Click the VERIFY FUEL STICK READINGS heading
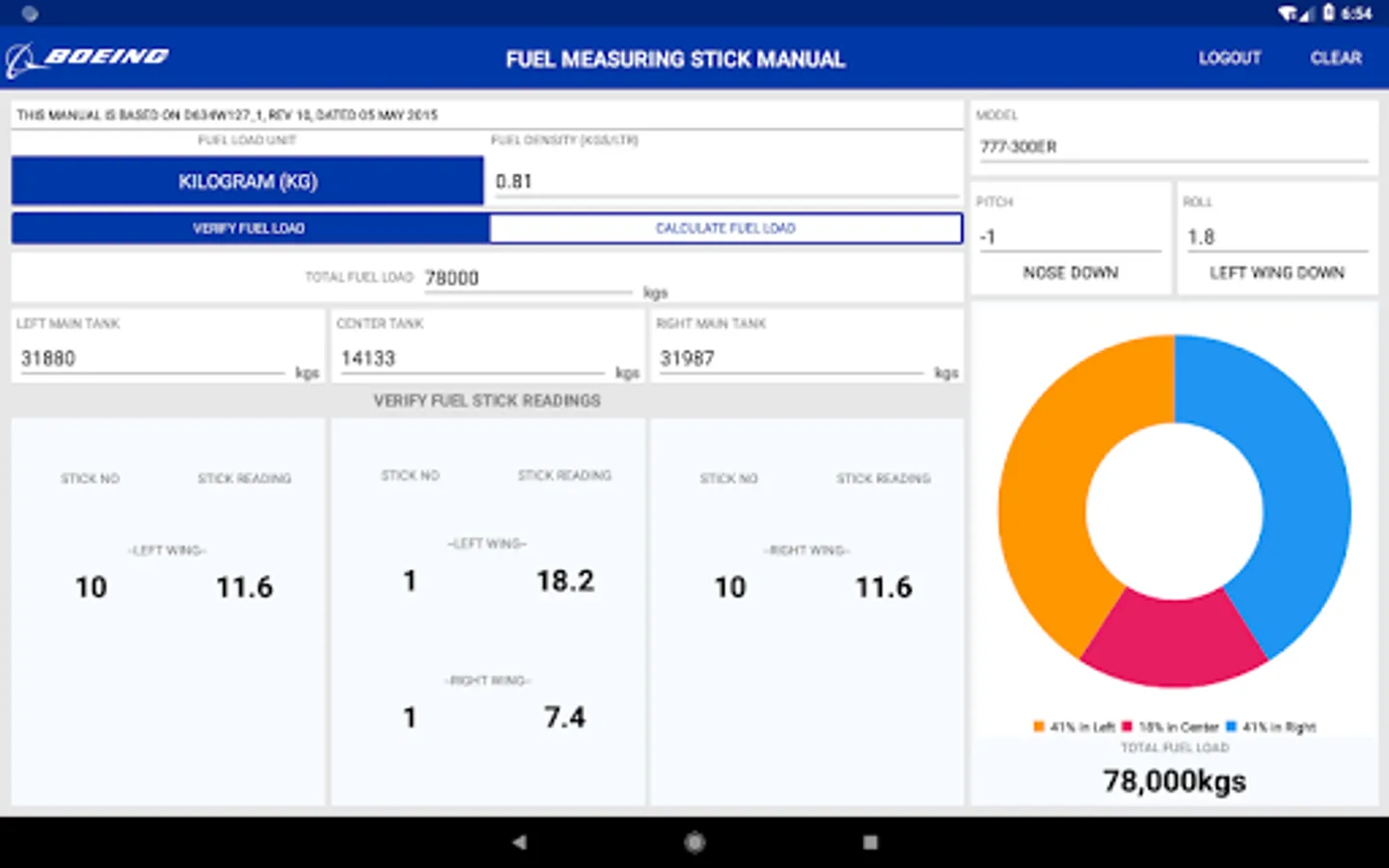 click(x=487, y=400)
